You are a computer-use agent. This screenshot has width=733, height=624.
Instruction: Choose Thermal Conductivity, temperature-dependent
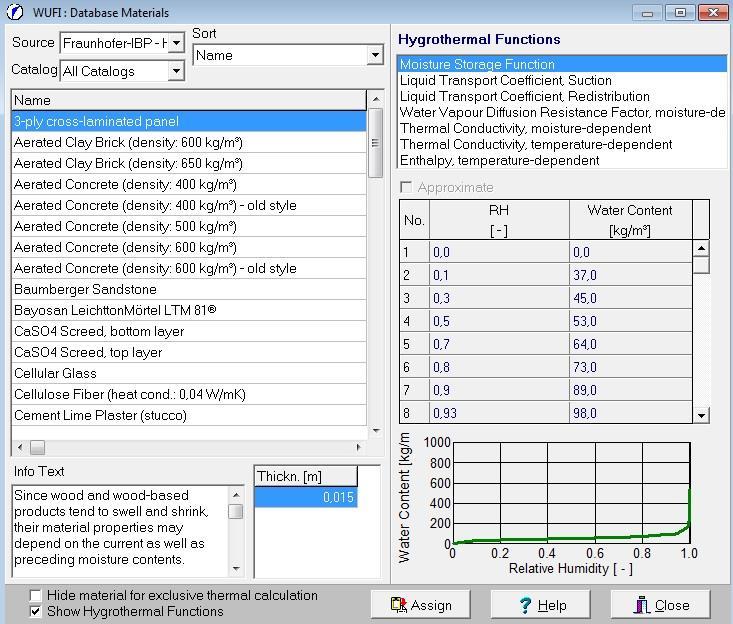562,144
